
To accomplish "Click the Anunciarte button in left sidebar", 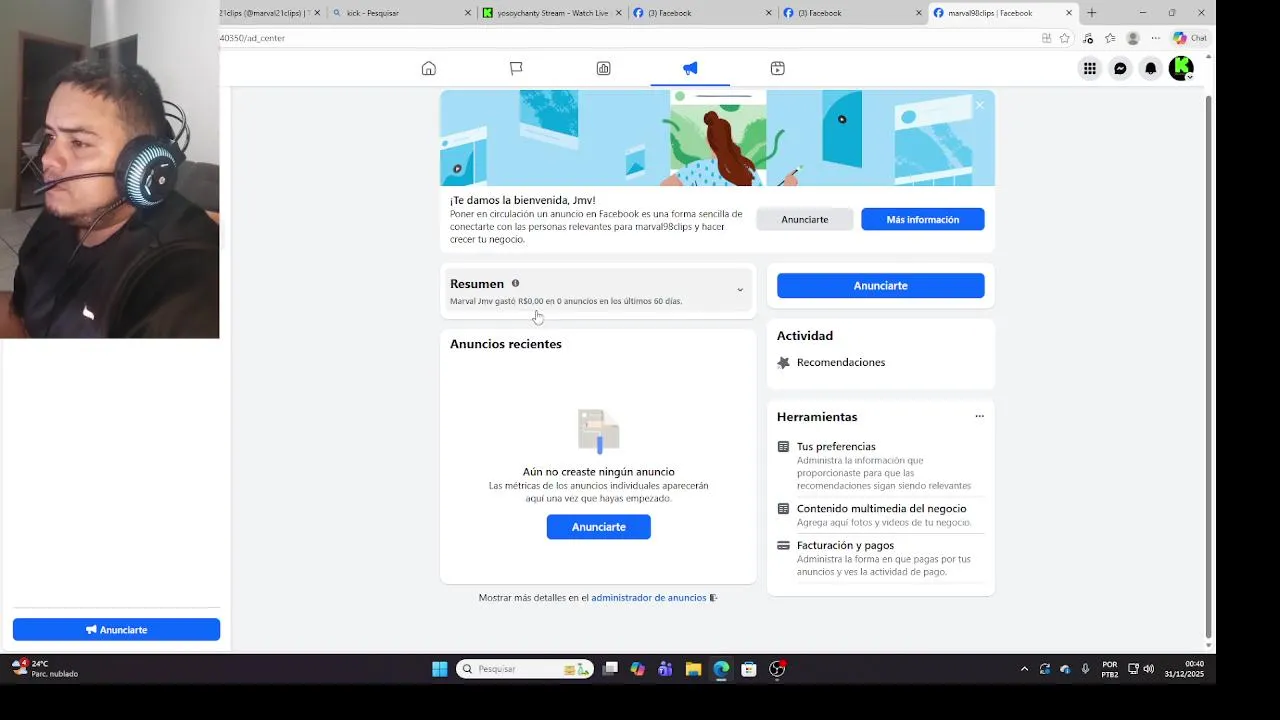I will 116,629.
